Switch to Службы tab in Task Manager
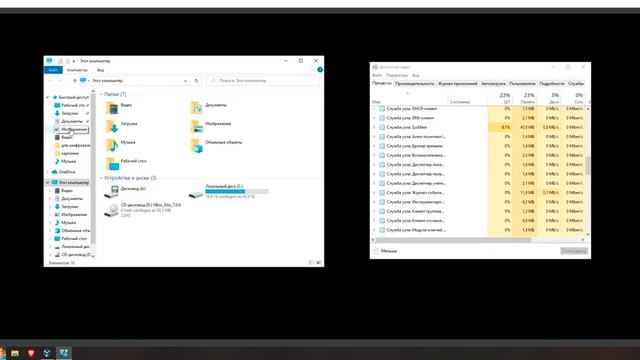 576,84
